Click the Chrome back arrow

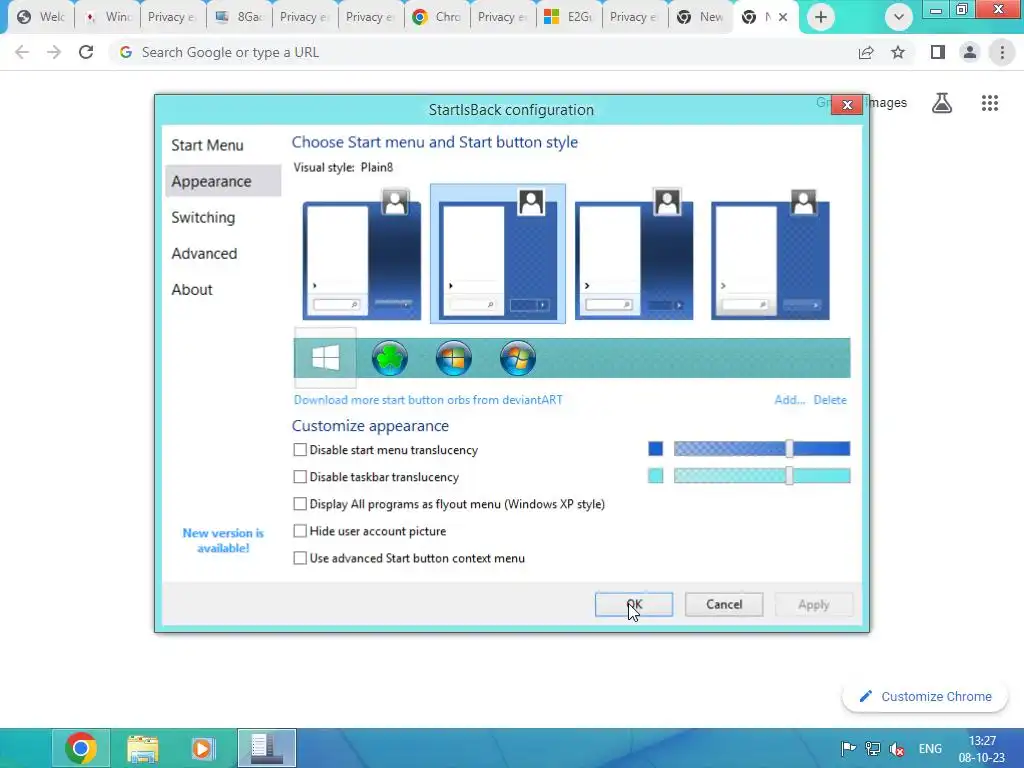click(22, 52)
